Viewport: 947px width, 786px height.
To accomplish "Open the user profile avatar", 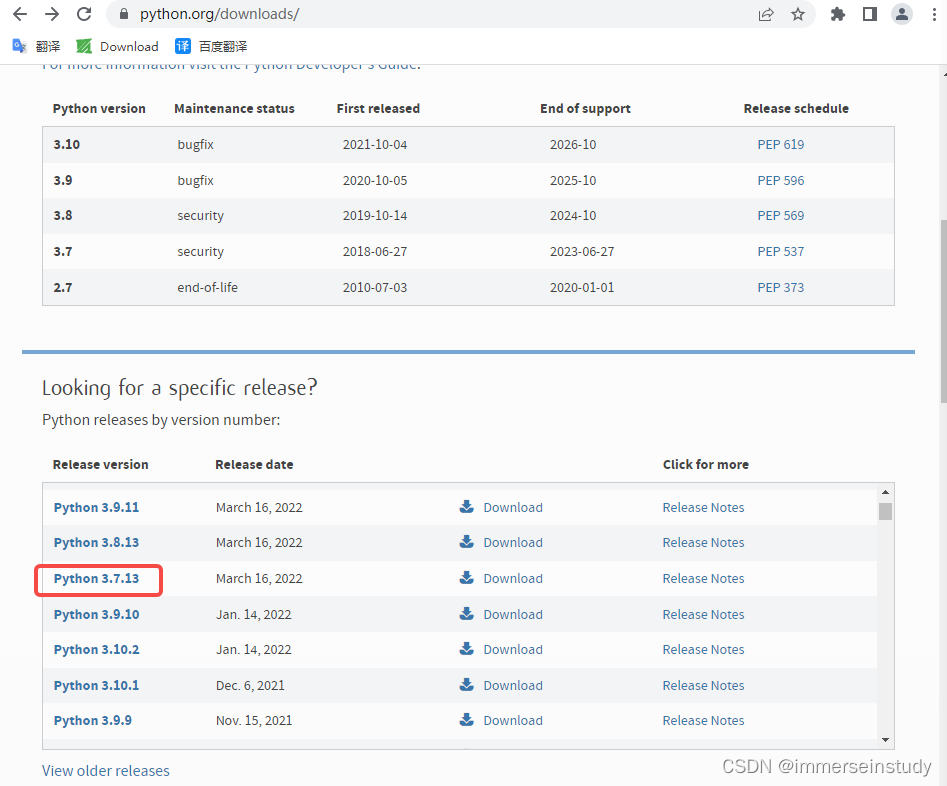I will click(902, 14).
